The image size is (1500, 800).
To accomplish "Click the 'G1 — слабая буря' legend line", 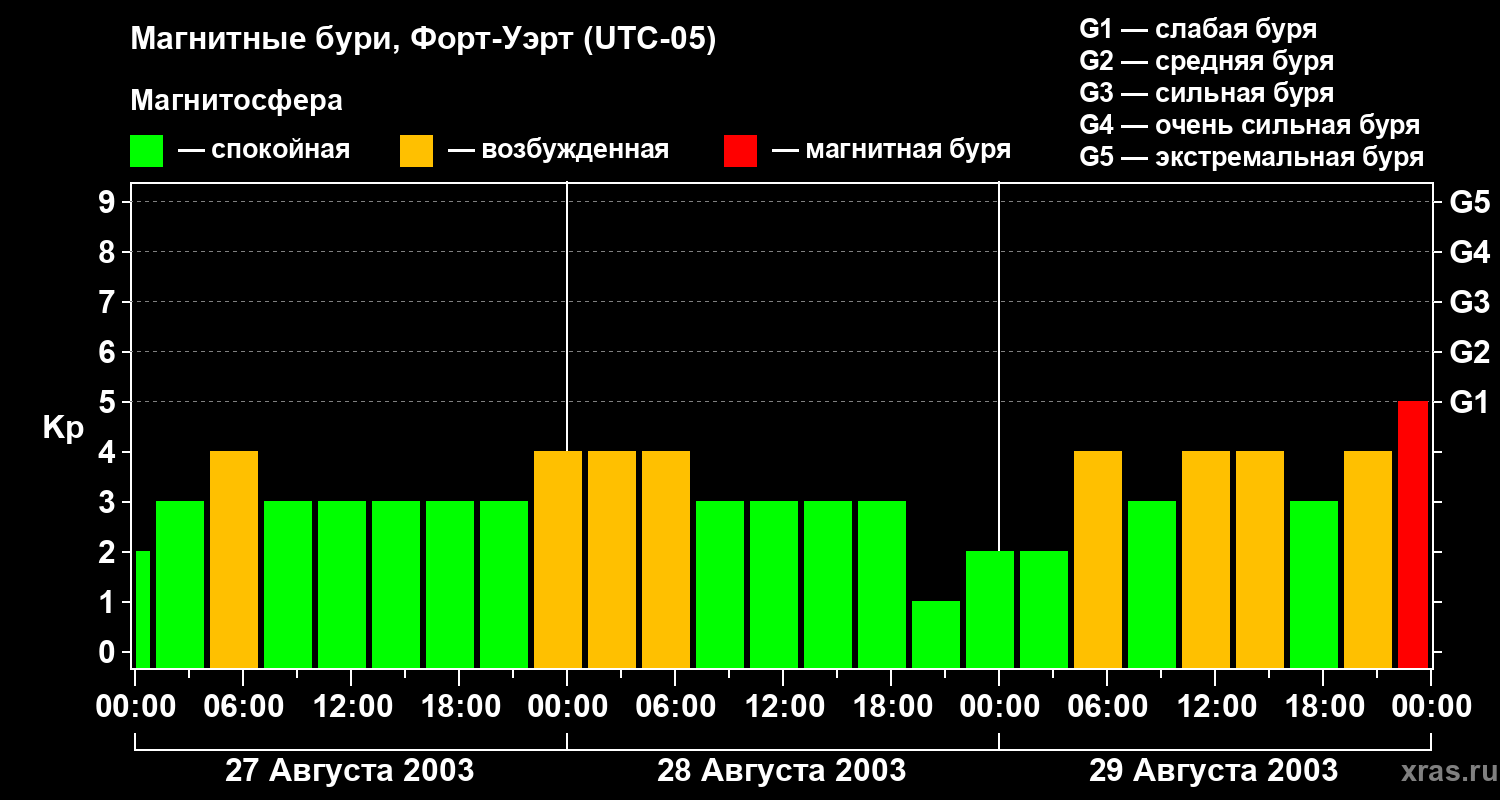I will 1198,29.
